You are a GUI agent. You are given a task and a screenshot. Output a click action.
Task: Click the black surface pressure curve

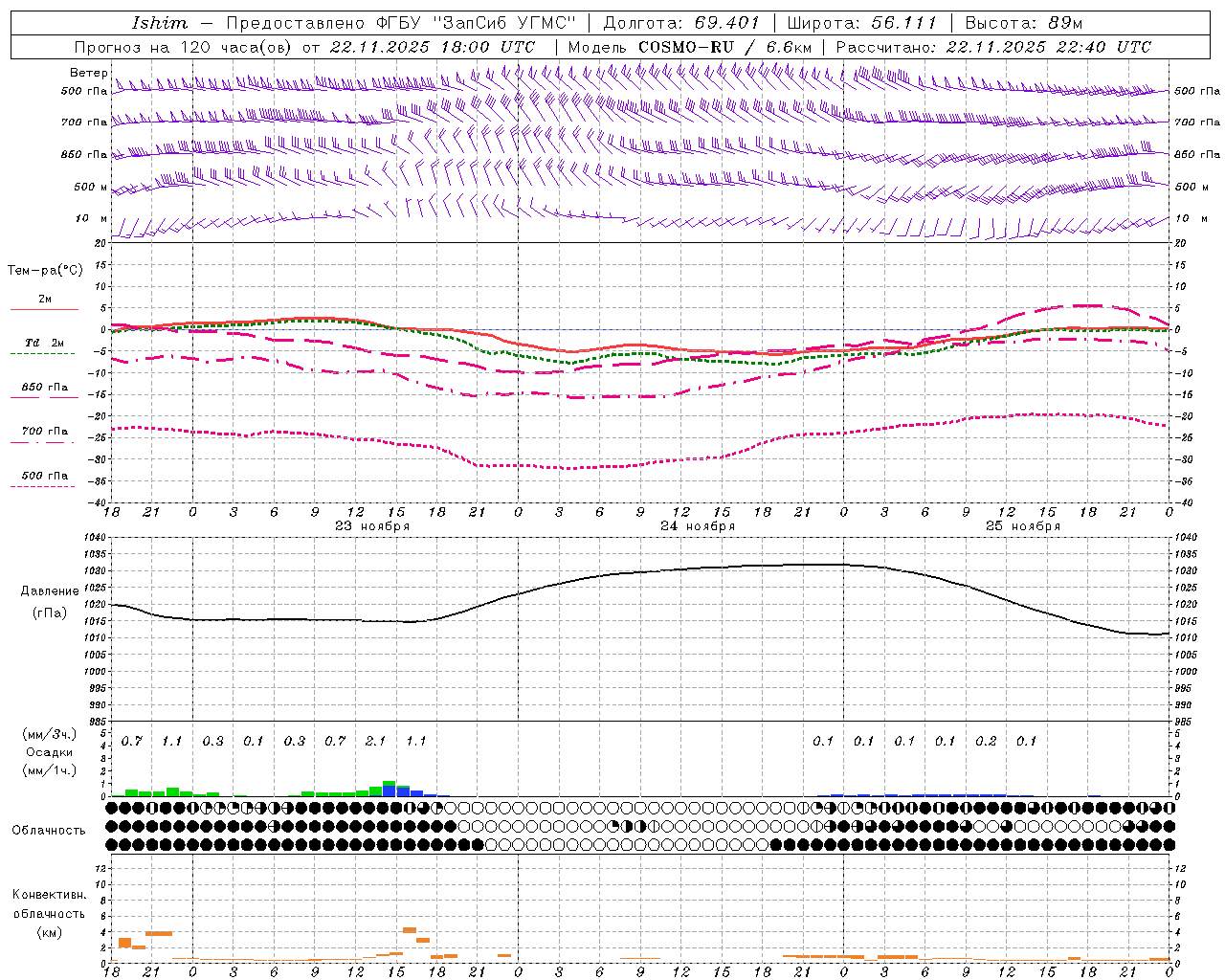click(x=641, y=574)
